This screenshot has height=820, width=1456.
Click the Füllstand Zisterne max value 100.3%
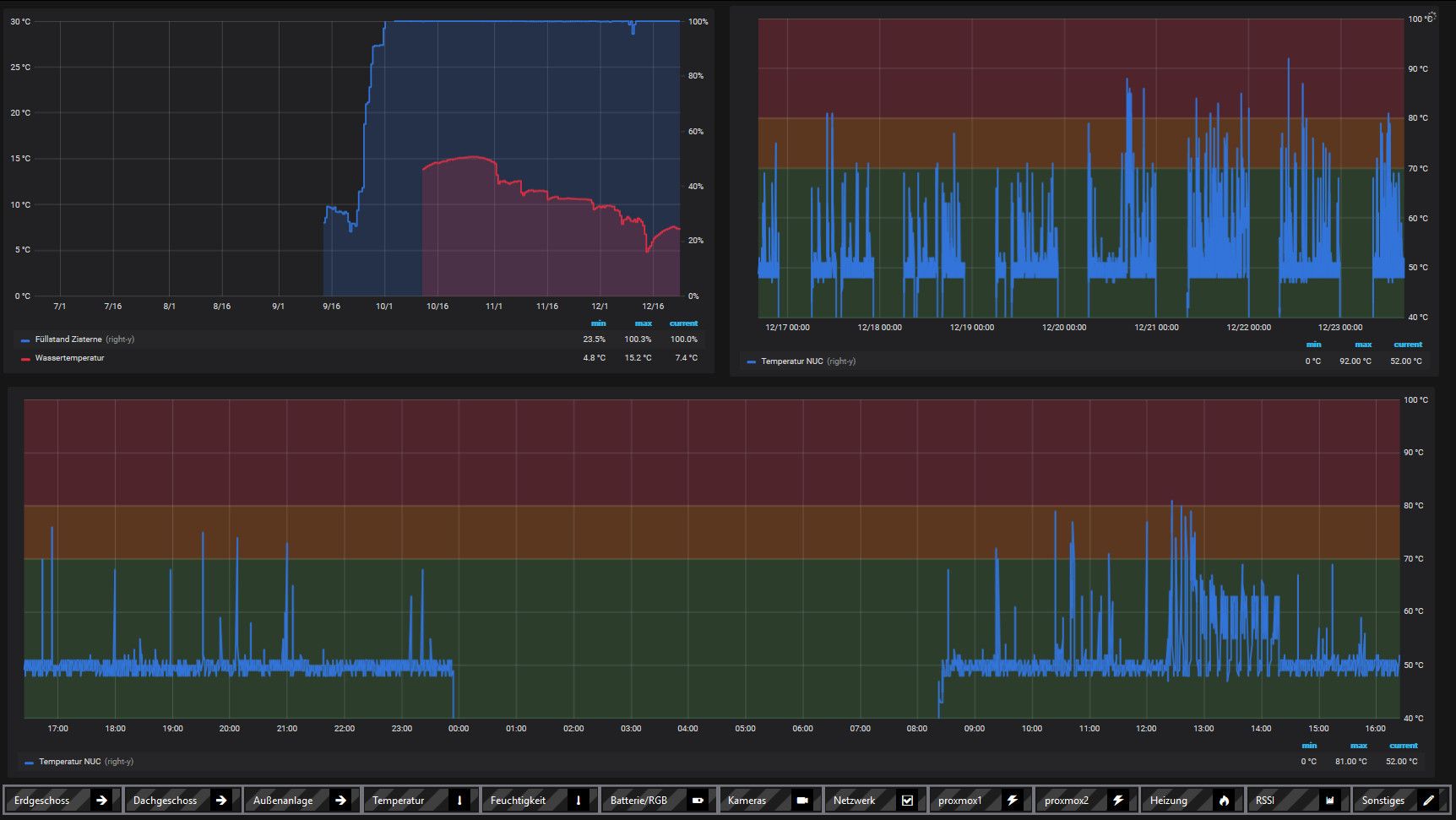point(638,339)
